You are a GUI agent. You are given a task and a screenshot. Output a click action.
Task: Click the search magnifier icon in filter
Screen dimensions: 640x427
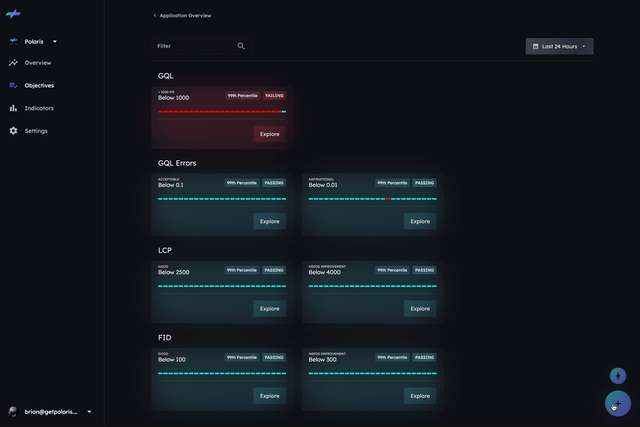tap(241, 46)
